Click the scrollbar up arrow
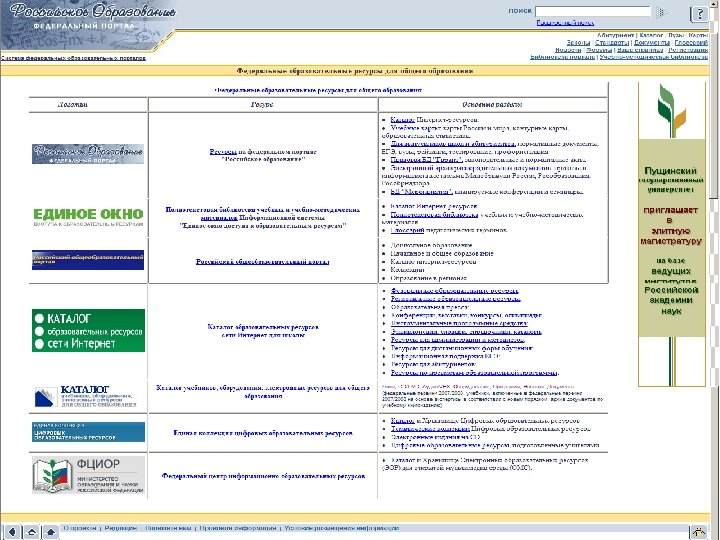Screen dimensions: 720x540 [x=714, y=4]
